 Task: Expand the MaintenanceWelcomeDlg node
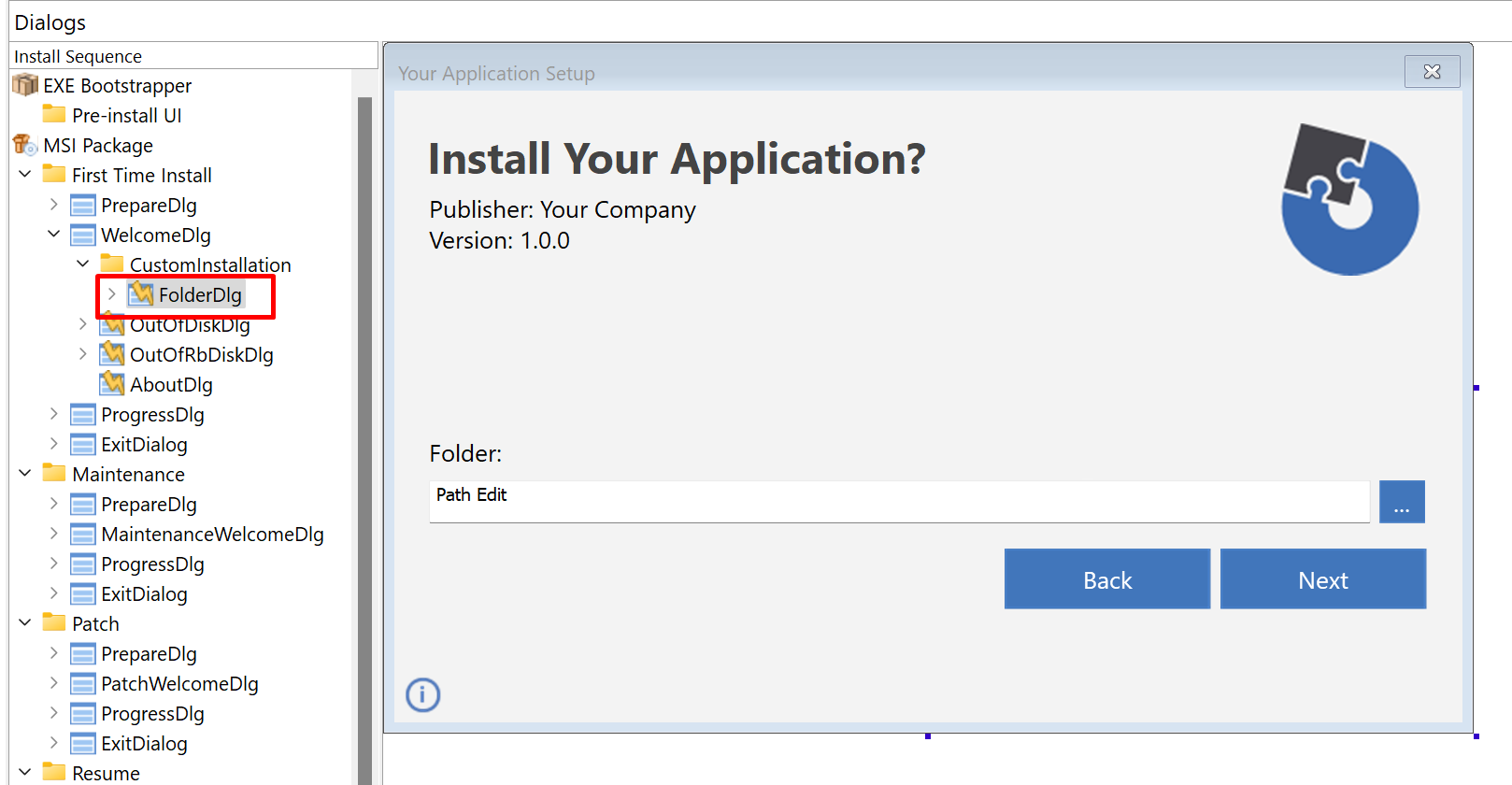point(54,535)
